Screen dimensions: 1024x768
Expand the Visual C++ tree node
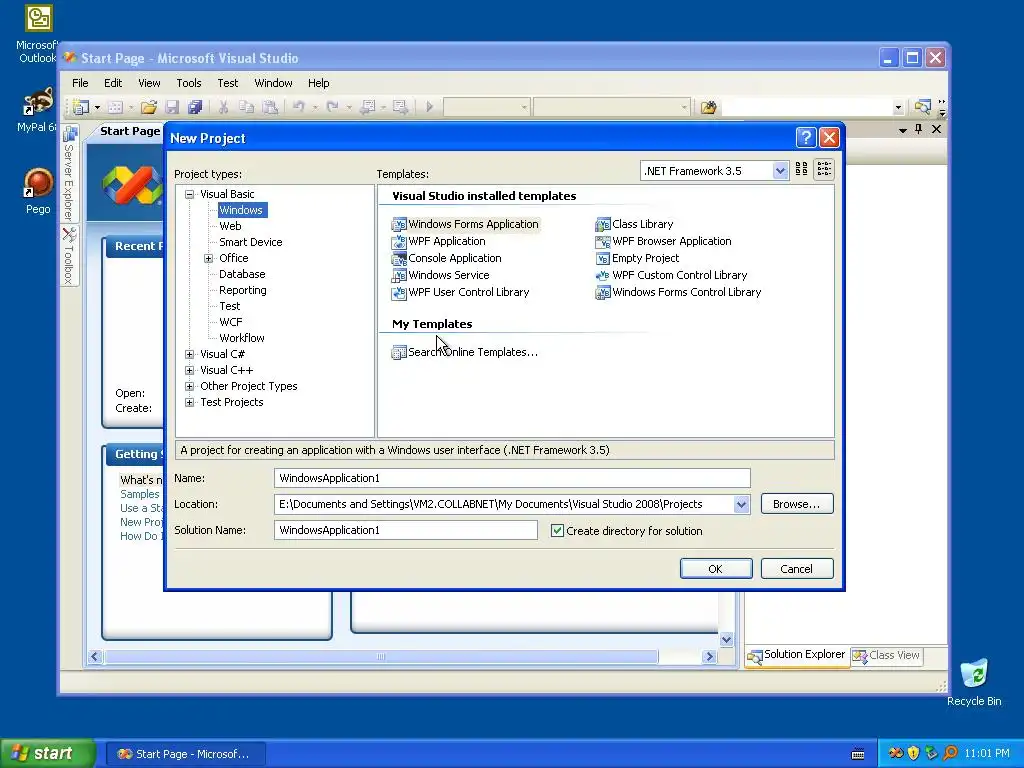pyautogui.click(x=189, y=370)
